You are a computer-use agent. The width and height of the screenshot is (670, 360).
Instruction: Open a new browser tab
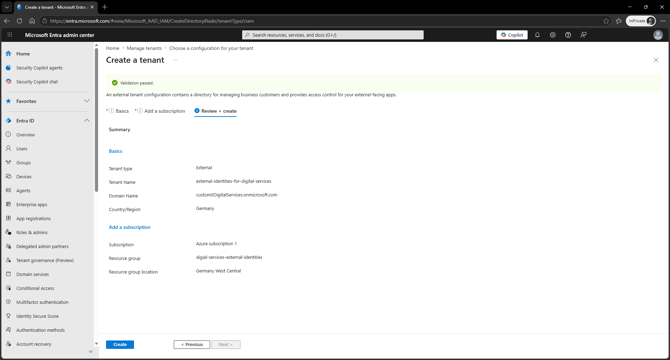coord(105,7)
